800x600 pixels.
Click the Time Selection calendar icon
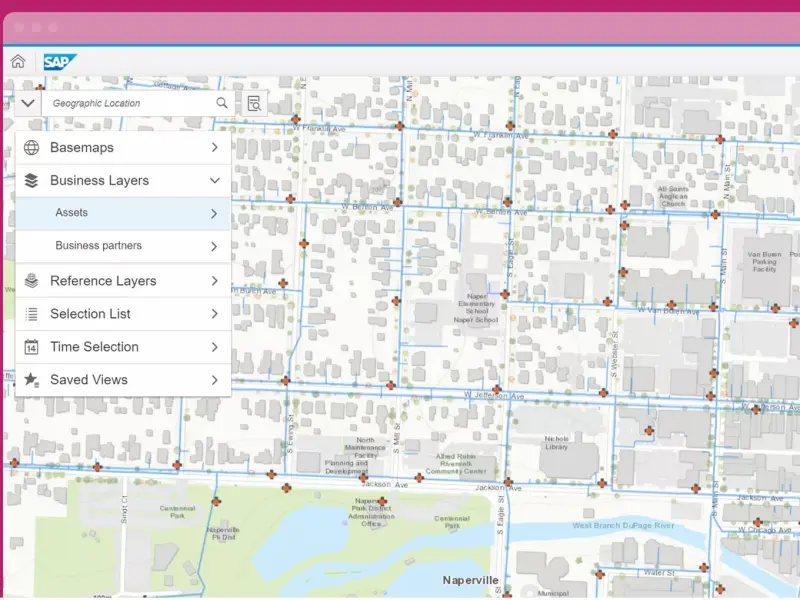point(32,347)
